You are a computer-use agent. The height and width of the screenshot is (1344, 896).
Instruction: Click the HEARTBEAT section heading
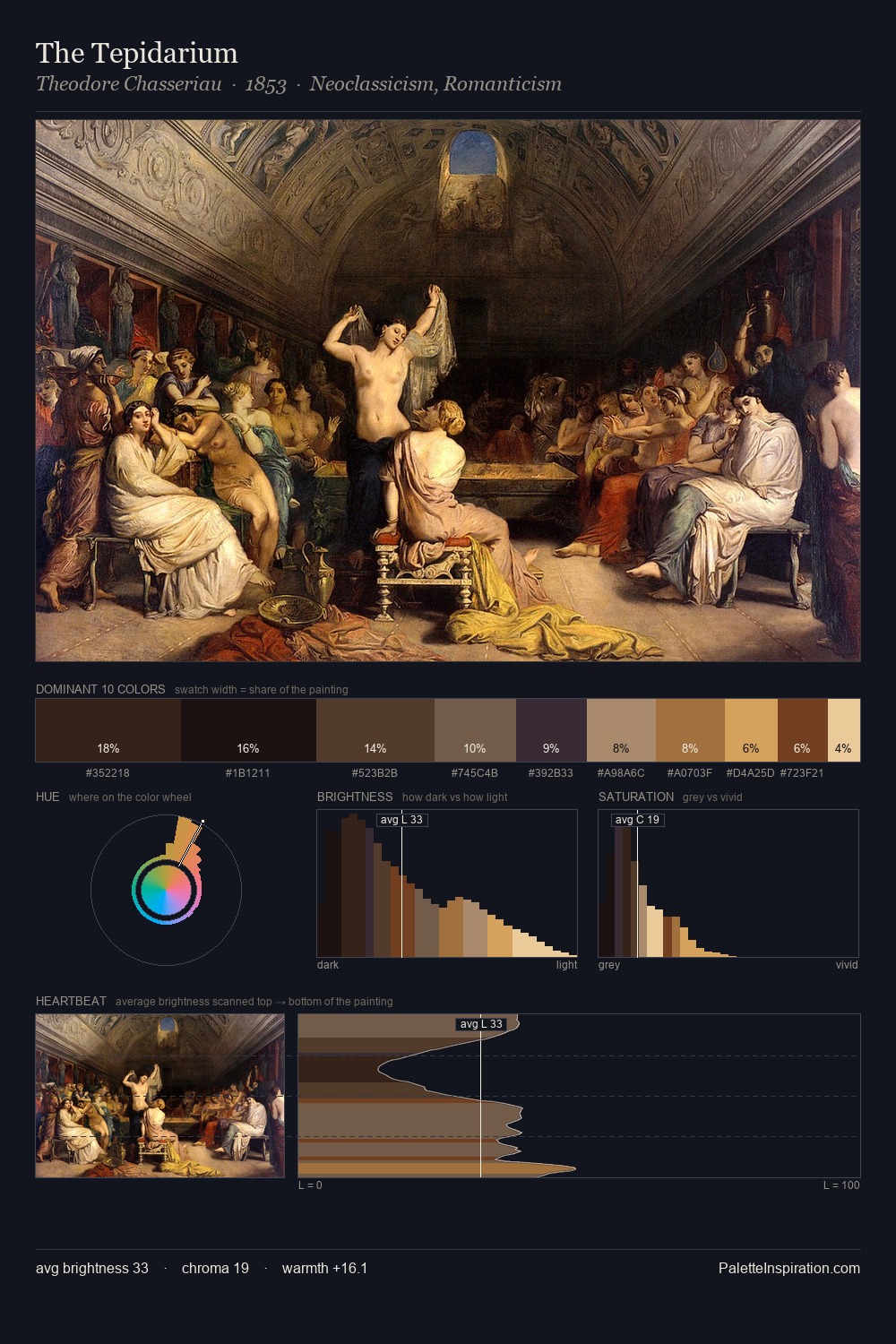click(x=71, y=1001)
